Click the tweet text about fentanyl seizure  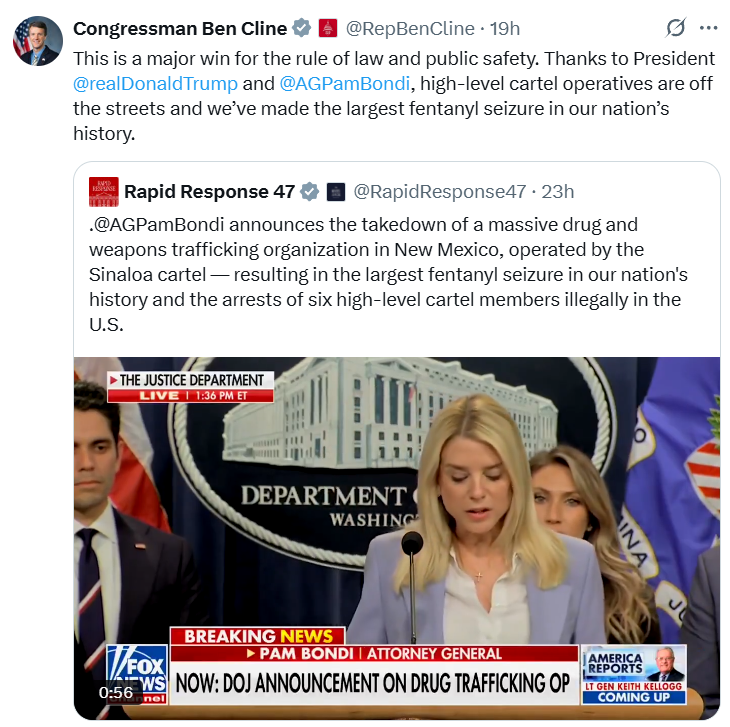coord(393,96)
